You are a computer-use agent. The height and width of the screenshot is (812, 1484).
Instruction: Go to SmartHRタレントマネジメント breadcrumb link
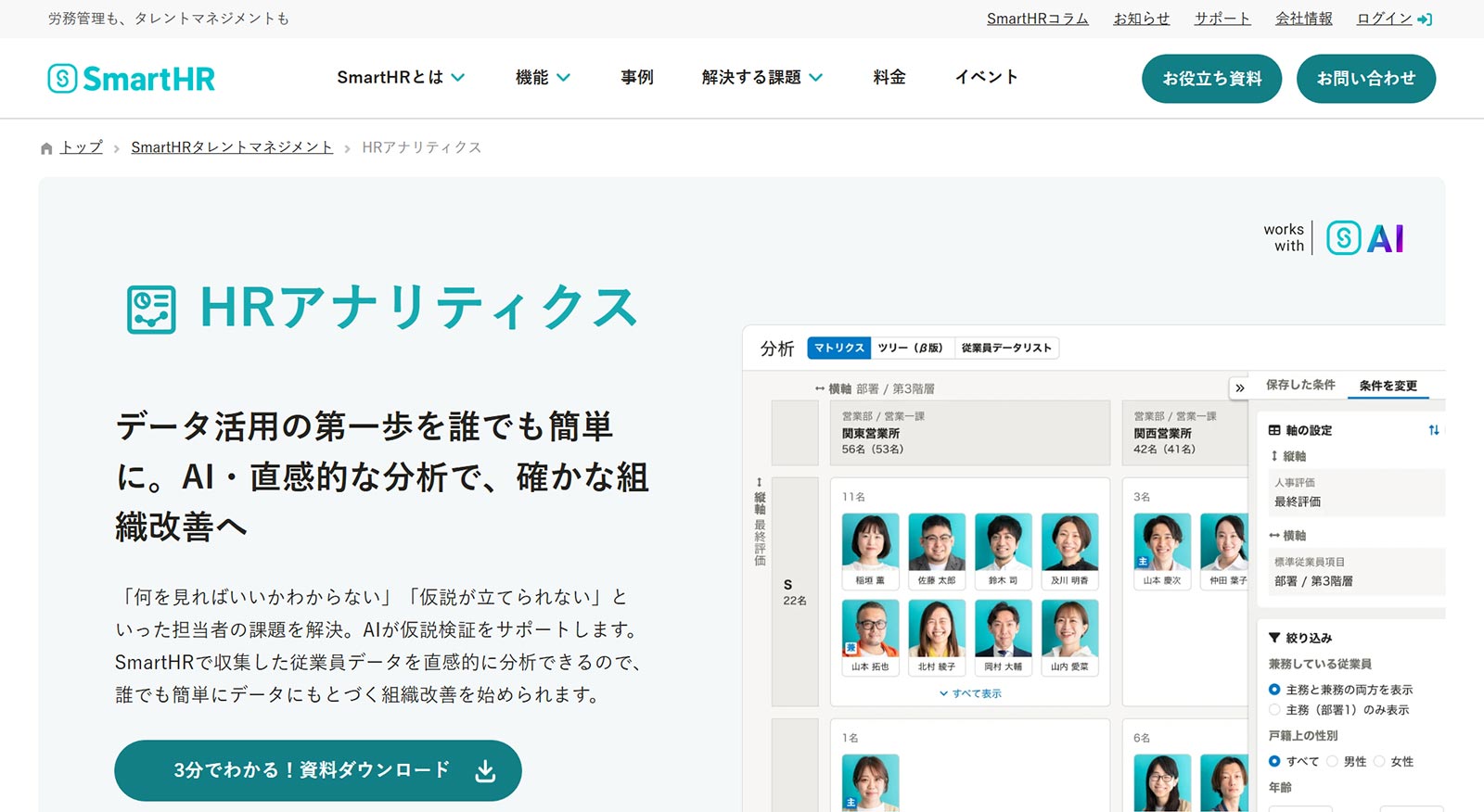pyautogui.click(x=232, y=147)
